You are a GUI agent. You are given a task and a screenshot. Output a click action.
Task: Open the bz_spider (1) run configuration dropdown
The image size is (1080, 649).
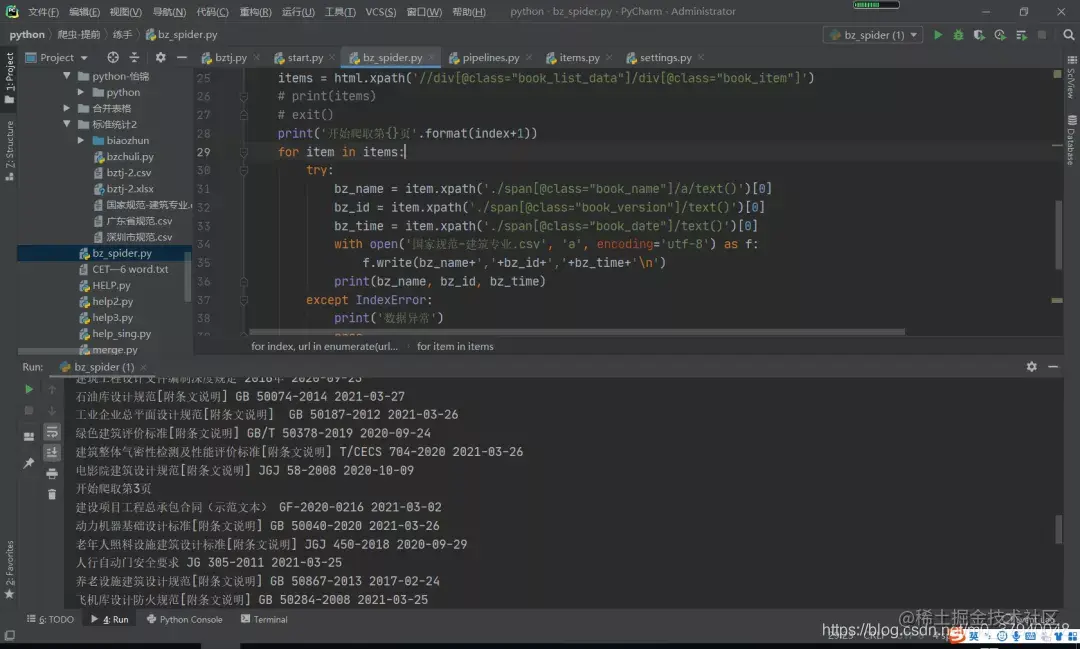point(873,34)
